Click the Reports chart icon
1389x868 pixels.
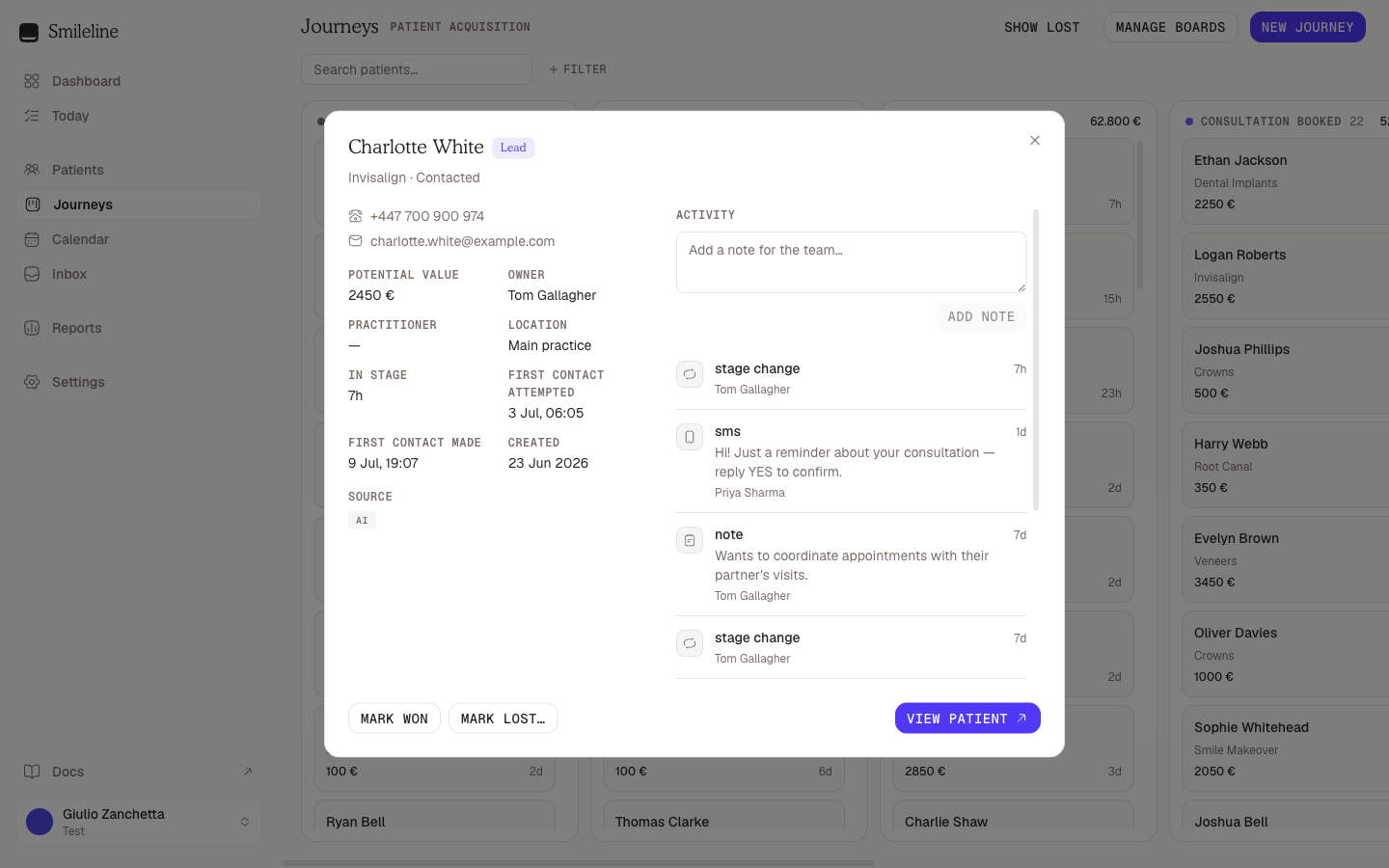[32, 328]
